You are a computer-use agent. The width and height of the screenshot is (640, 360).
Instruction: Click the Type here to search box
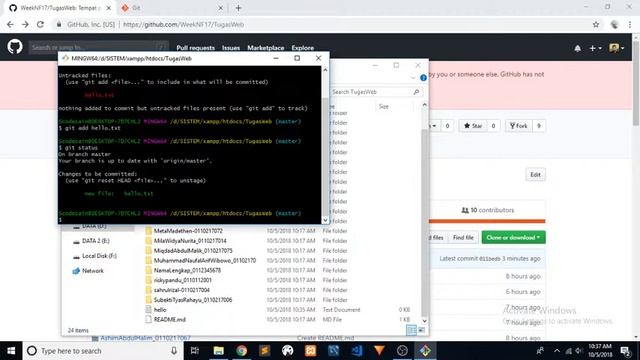[x=102, y=351]
